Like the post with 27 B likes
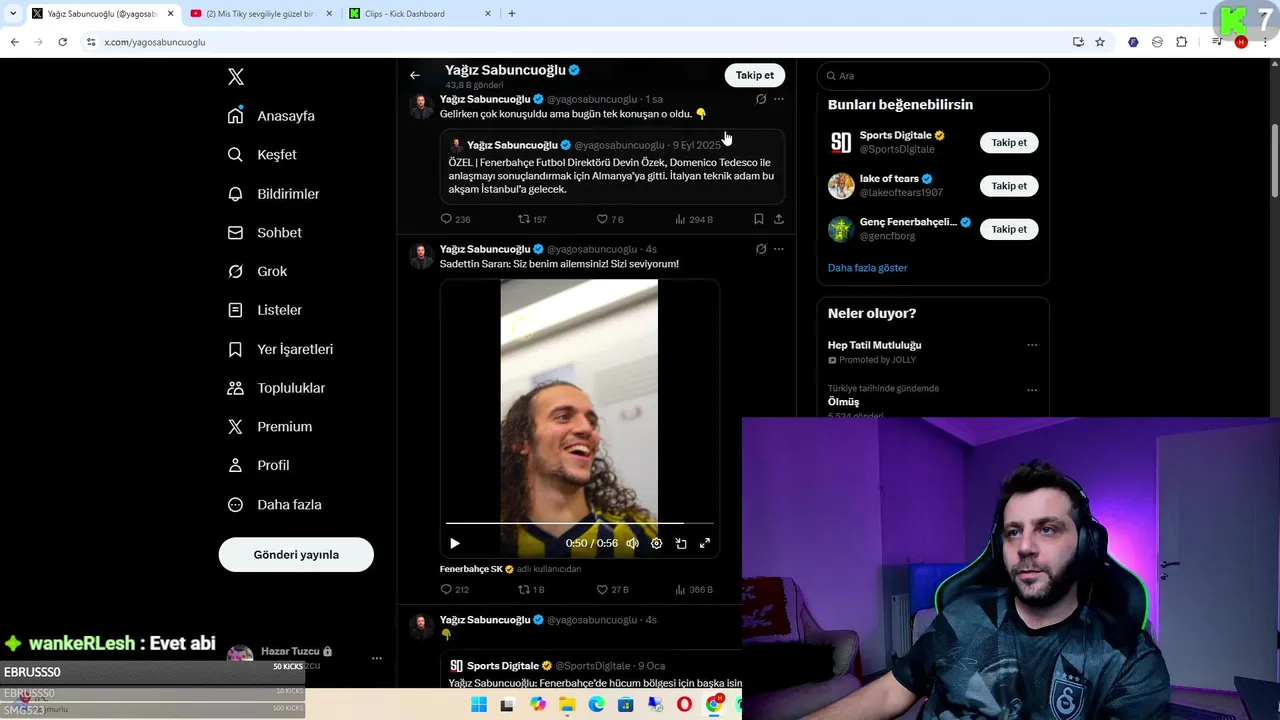The image size is (1280, 720). (612, 590)
